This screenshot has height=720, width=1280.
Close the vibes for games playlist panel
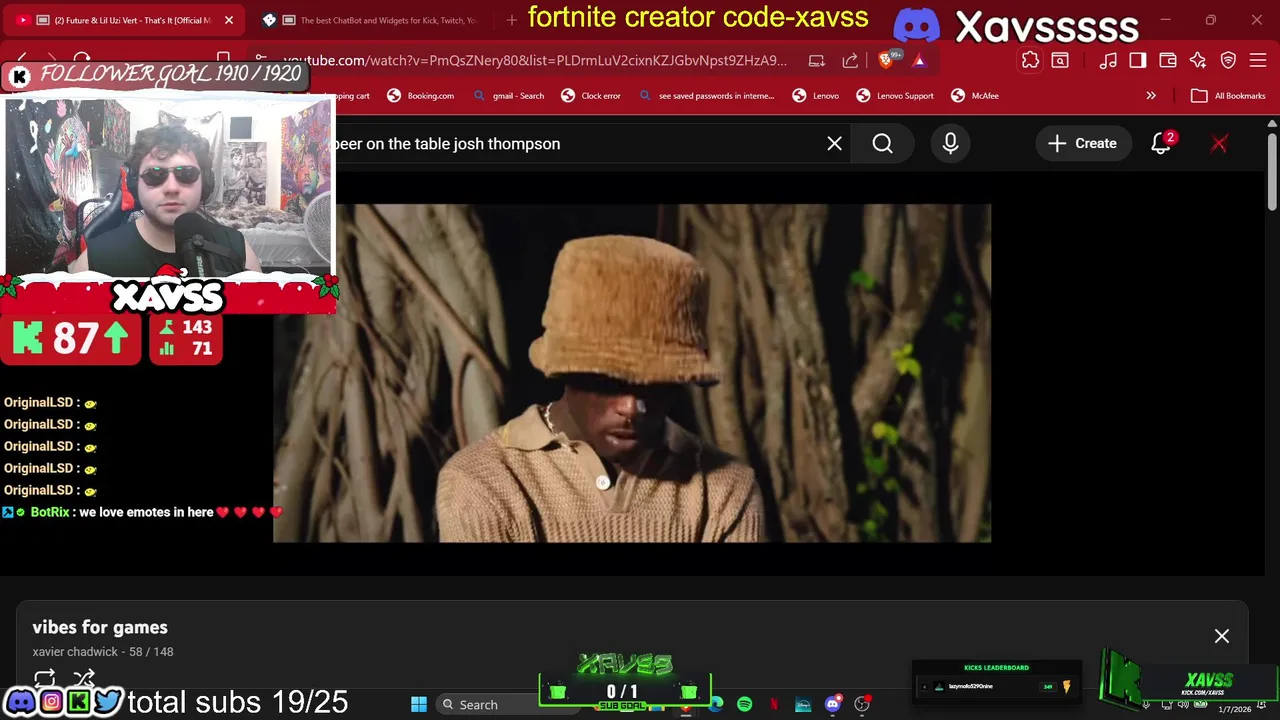pyautogui.click(x=1222, y=636)
